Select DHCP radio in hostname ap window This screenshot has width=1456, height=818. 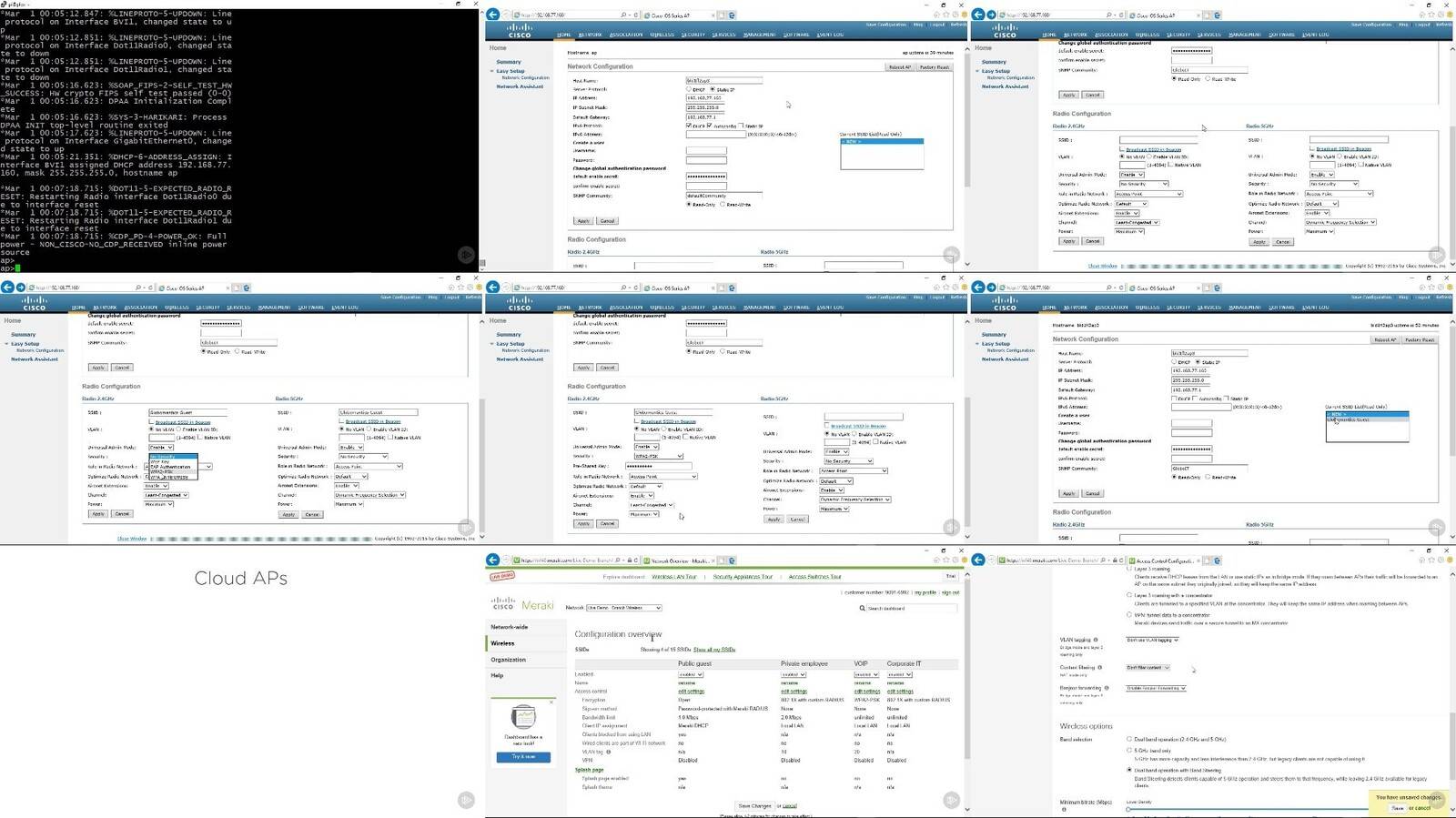tap(689, 89)
